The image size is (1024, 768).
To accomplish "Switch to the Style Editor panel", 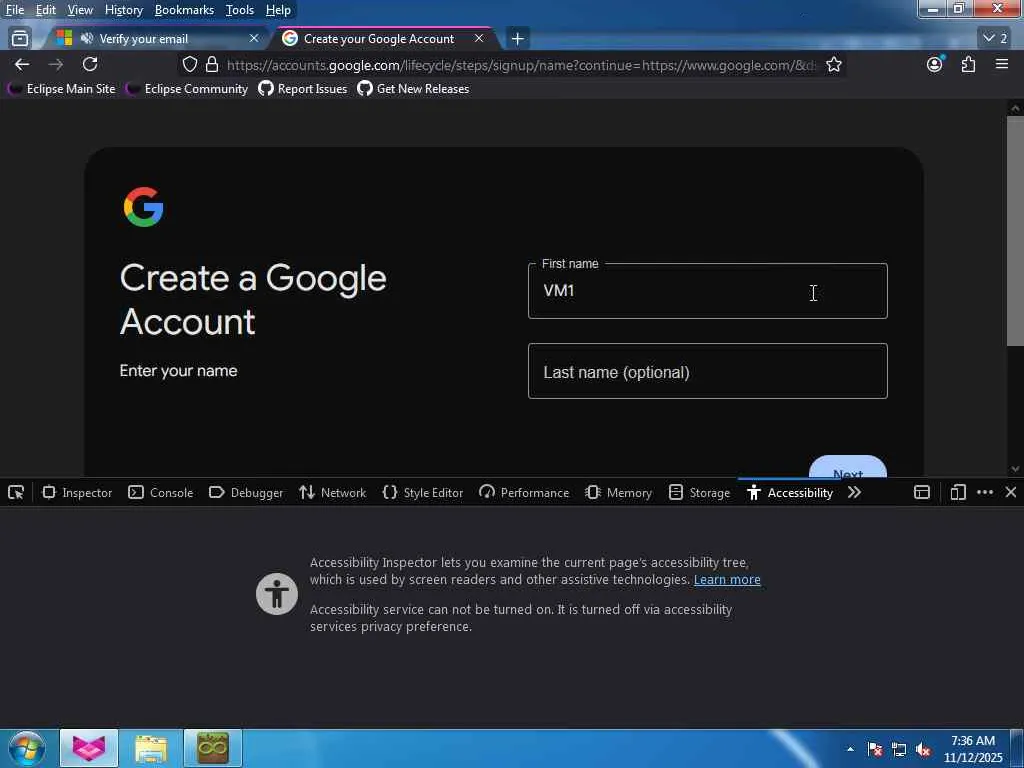I will 423,492.
